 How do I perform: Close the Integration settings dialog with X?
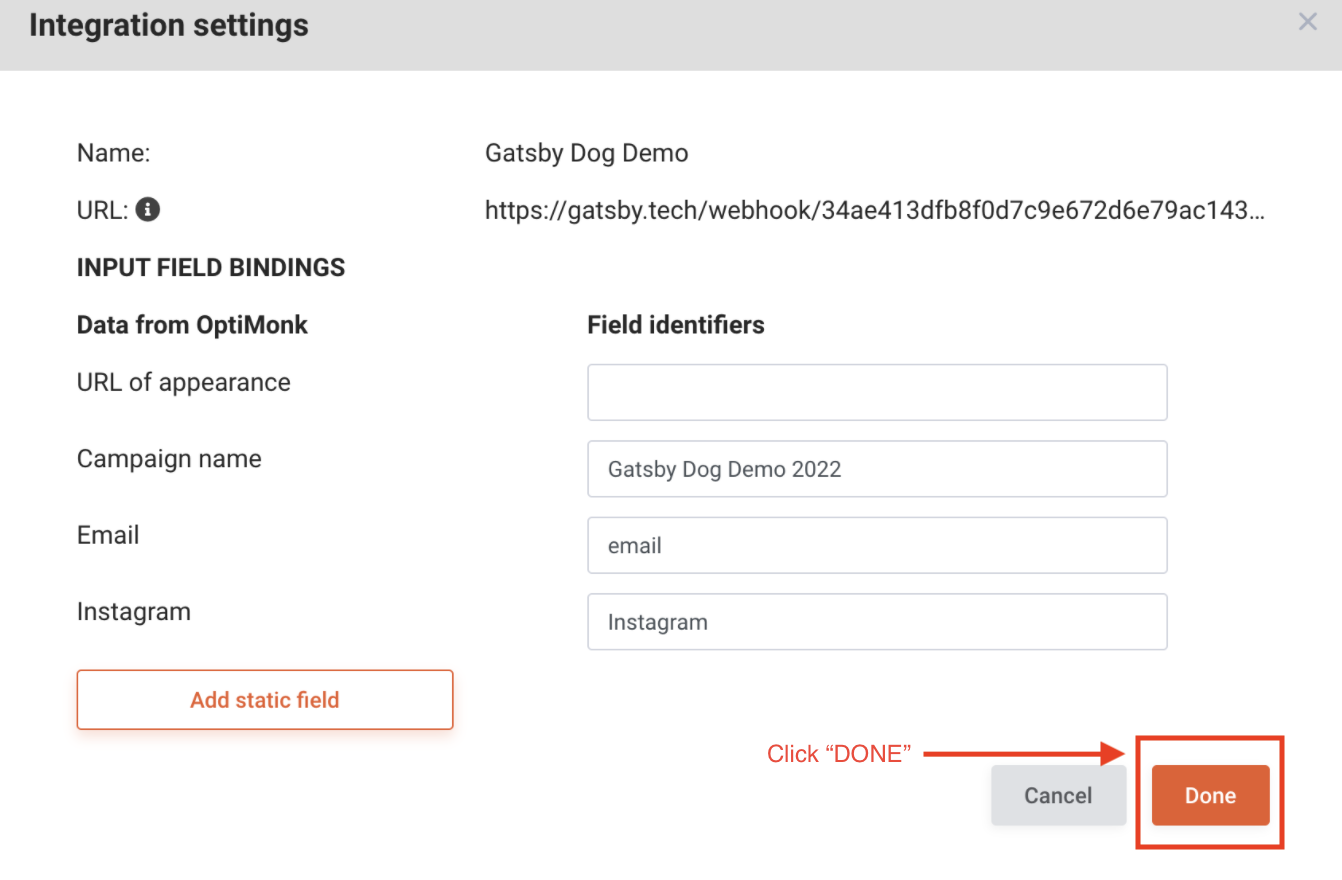coord(1307,21)
